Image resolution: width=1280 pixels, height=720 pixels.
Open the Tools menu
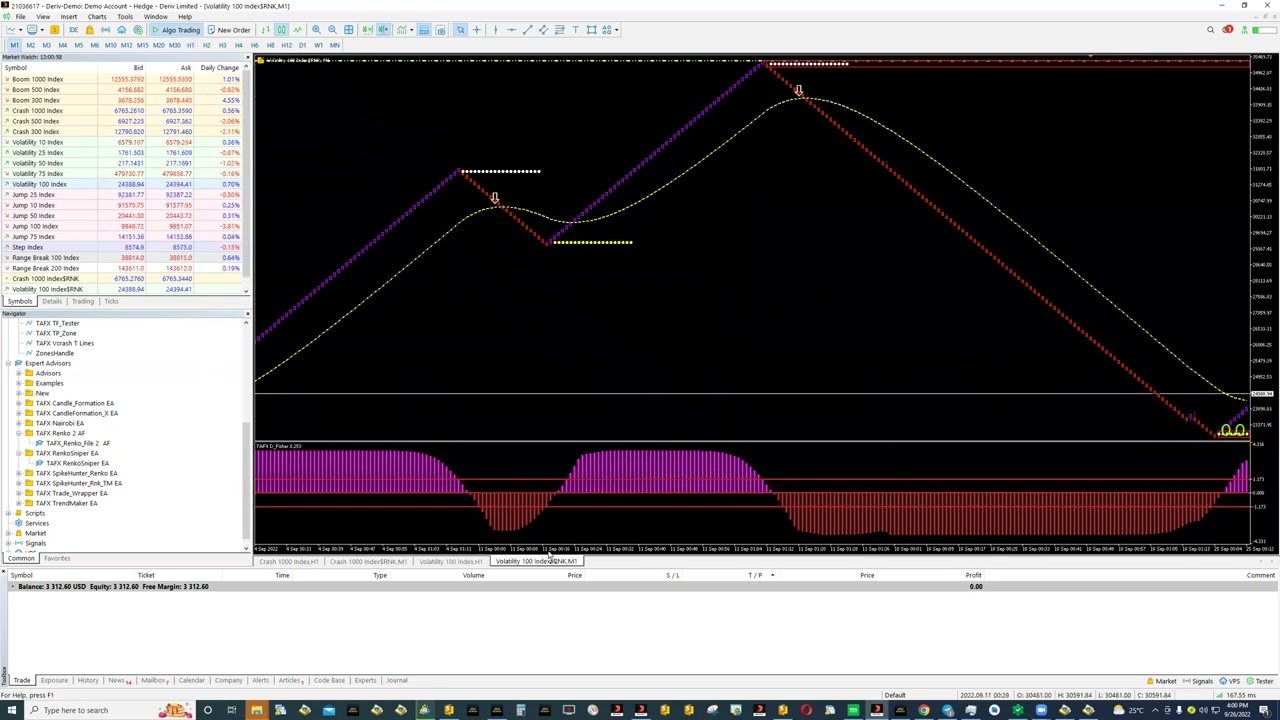point(125,17)
